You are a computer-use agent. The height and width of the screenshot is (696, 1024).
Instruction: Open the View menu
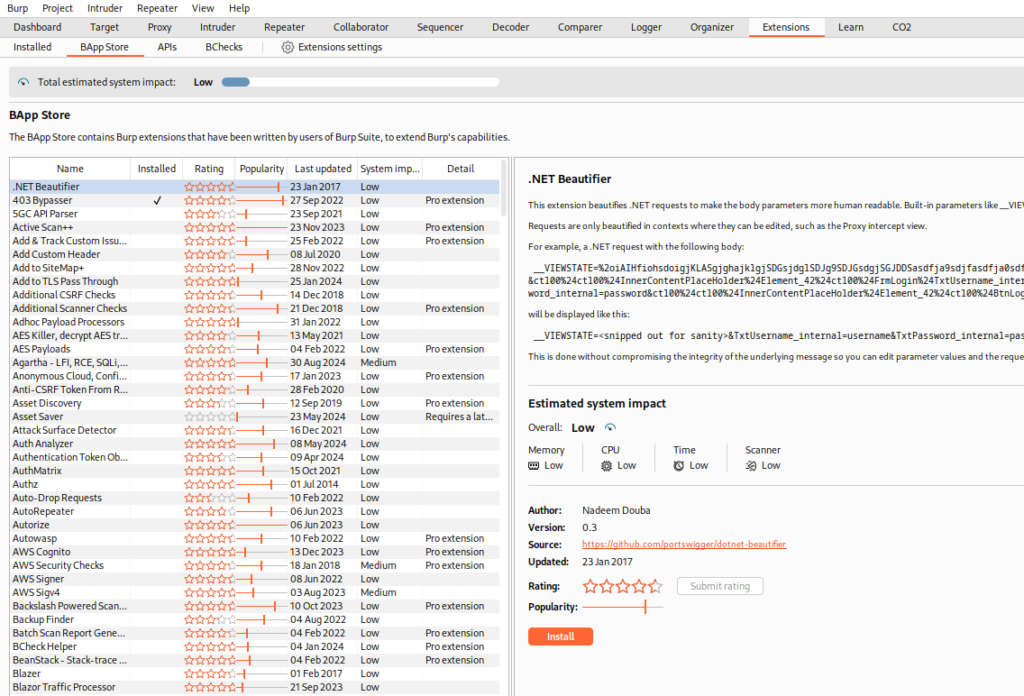tap(202, 8)
